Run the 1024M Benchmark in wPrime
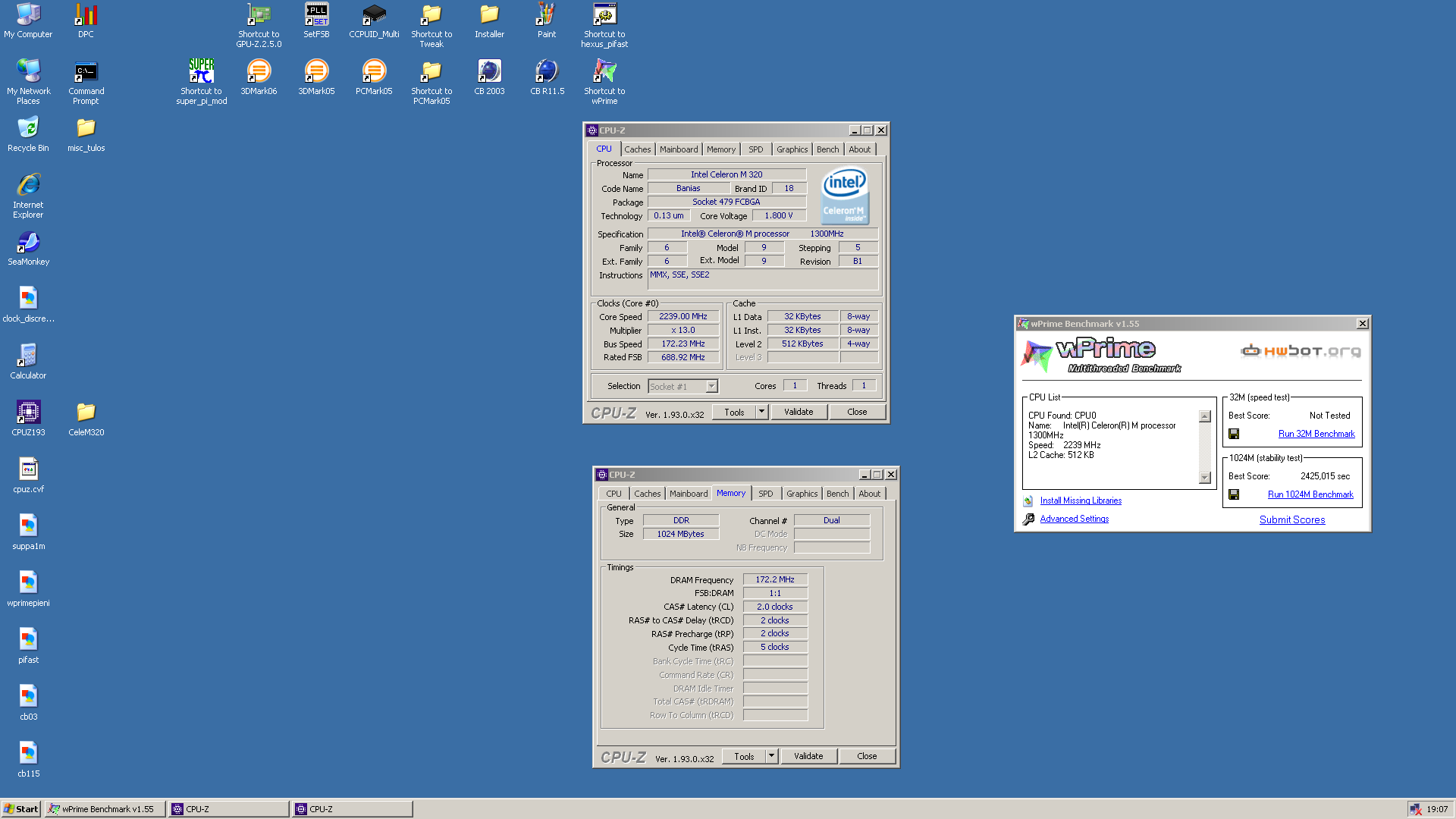 coord(1310,494)
